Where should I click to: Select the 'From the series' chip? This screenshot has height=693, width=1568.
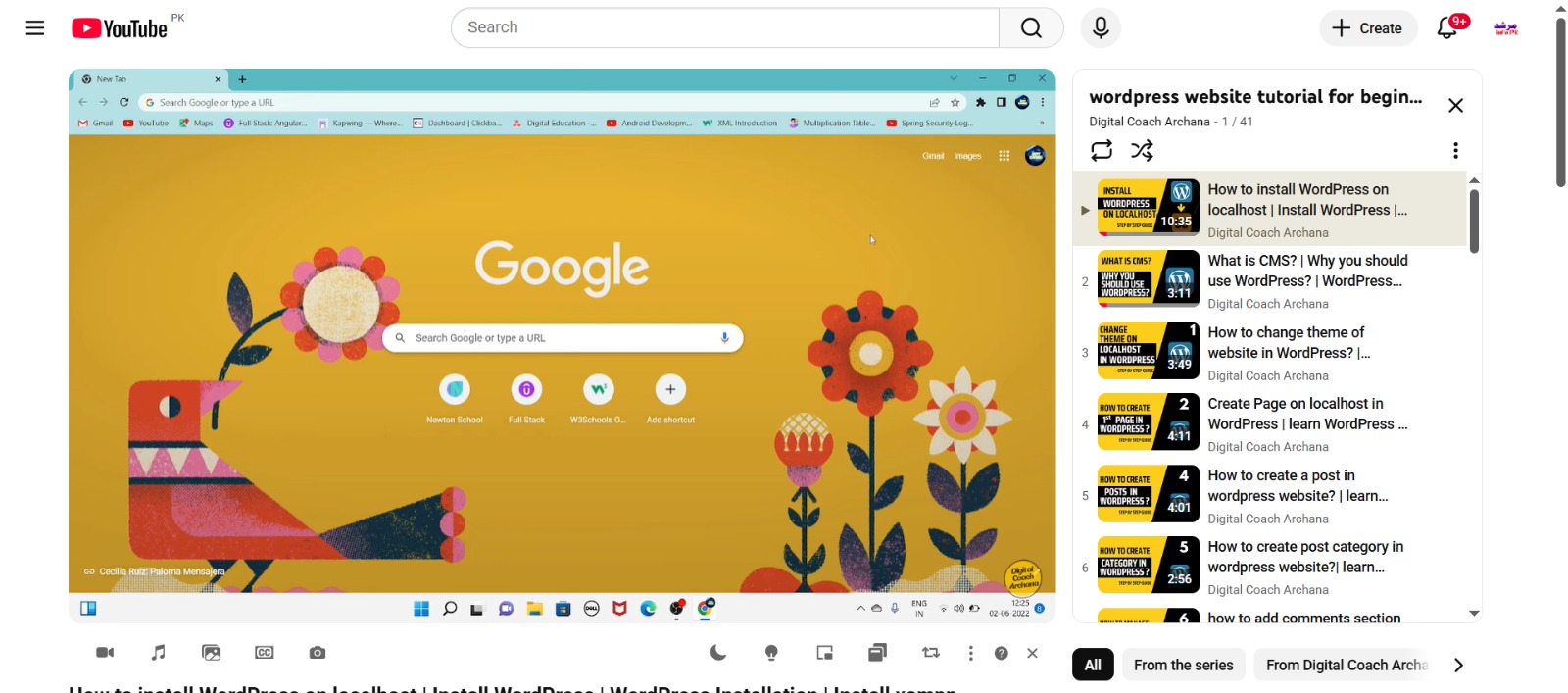(x=1184, y=665)
